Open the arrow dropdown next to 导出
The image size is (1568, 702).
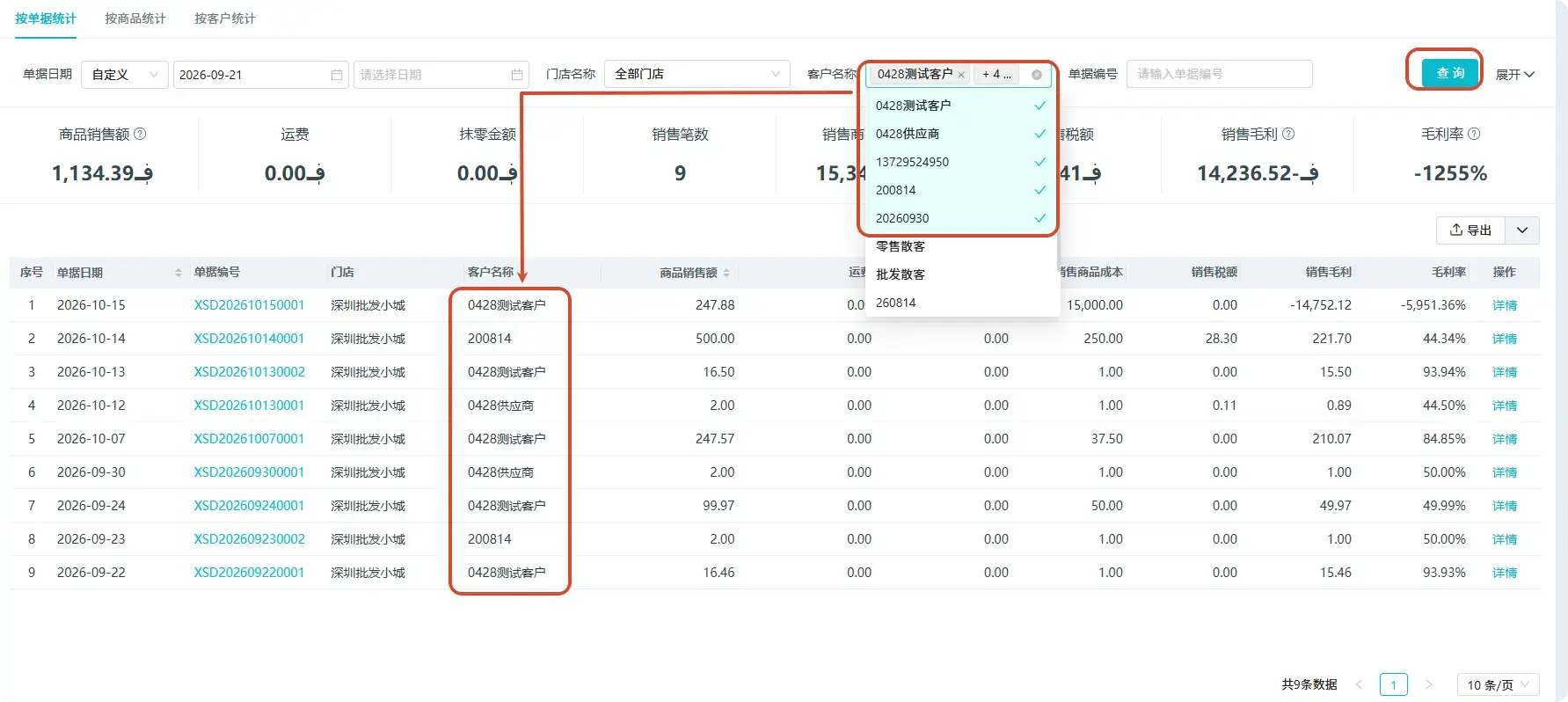pos(1522,230)
